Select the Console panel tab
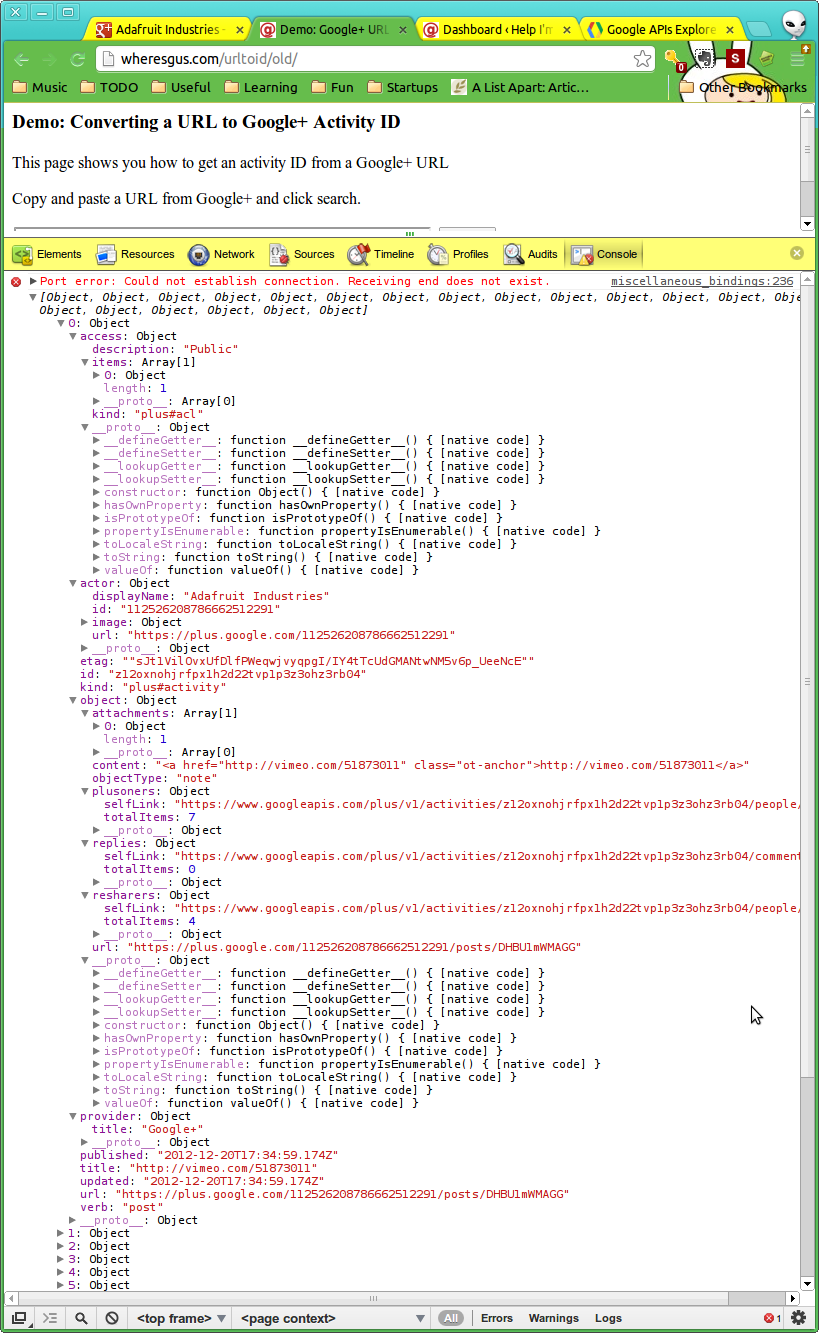819x1333 pixels. [604, 254]
